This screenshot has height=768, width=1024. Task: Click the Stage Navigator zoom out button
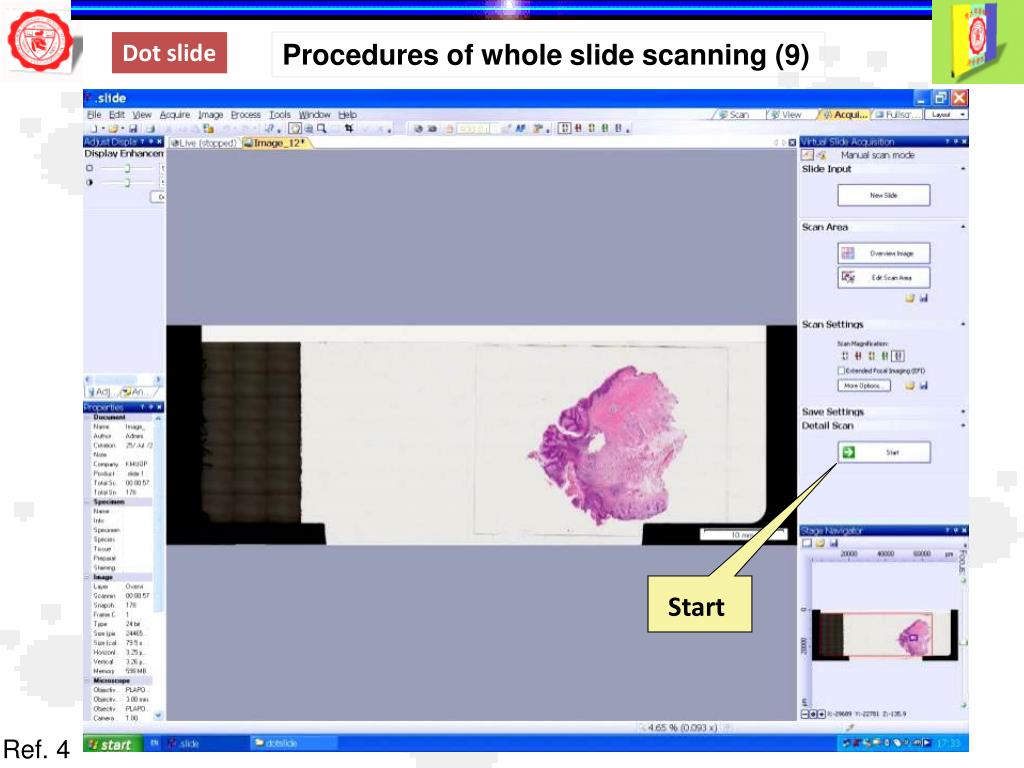tap(806, 714)
